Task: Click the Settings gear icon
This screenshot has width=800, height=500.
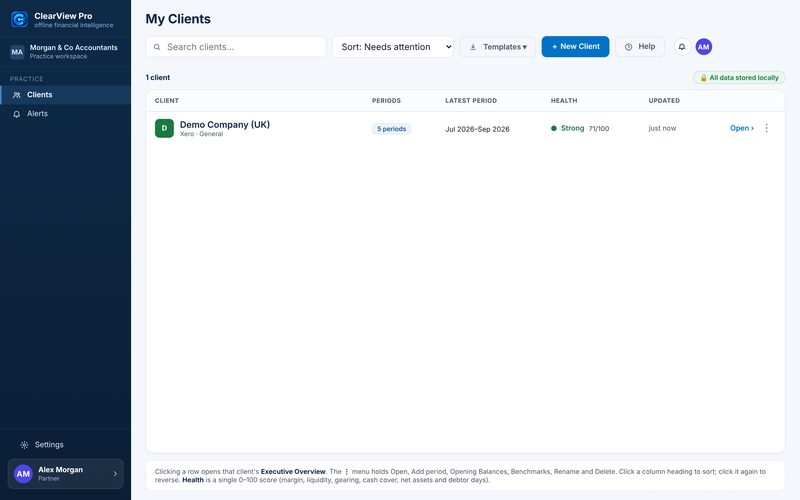Action: pos(24,445)
